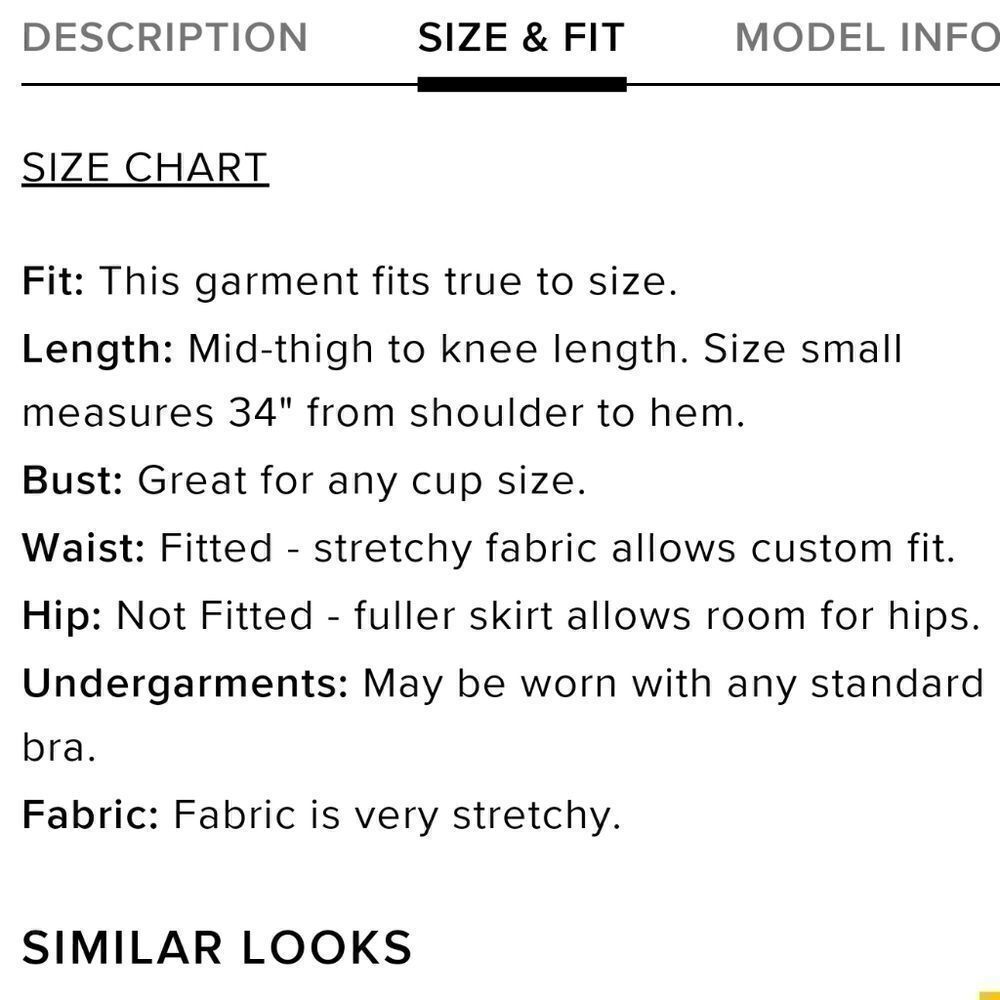Click the bold Length: label

pos(98,349)
